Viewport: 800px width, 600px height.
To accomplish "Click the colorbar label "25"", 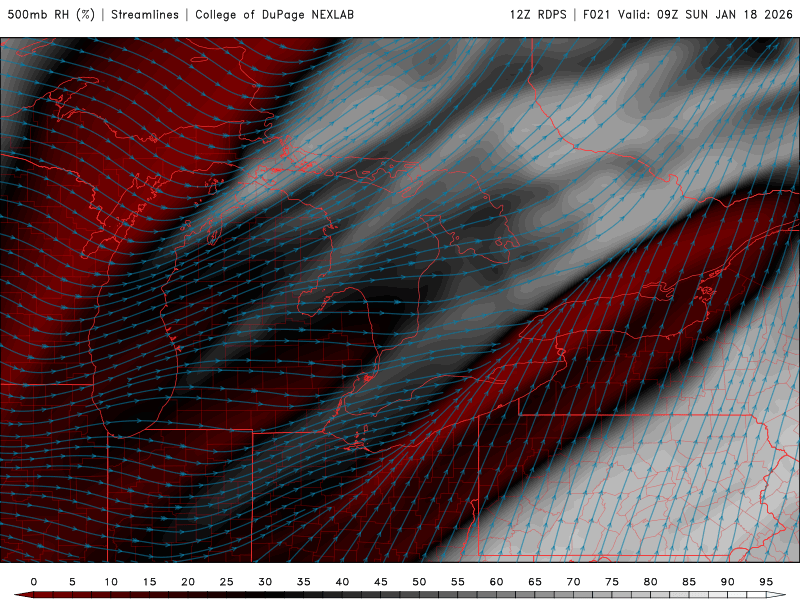I will (x=227, y=582).
